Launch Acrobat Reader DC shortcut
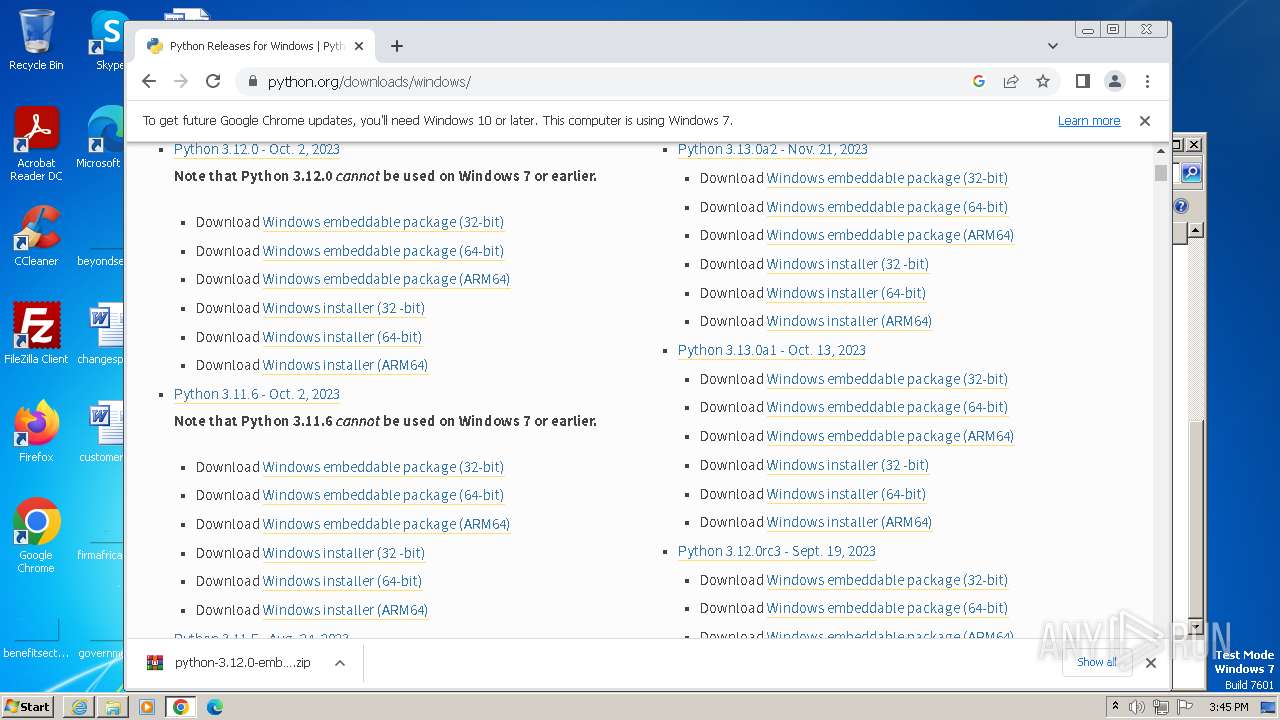The image size is (1280, 720). [x=36, y=144]
